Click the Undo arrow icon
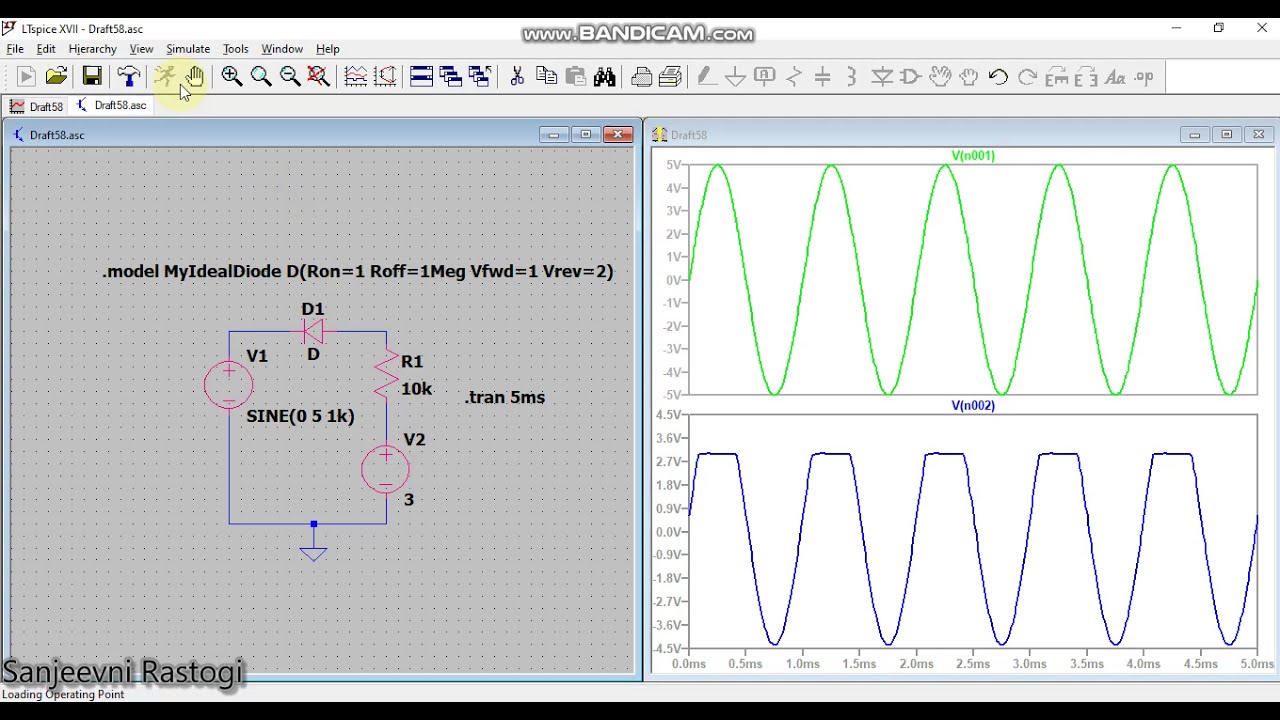The height and width of the screenshot is (720, 1280). click(x=998, y=76)
